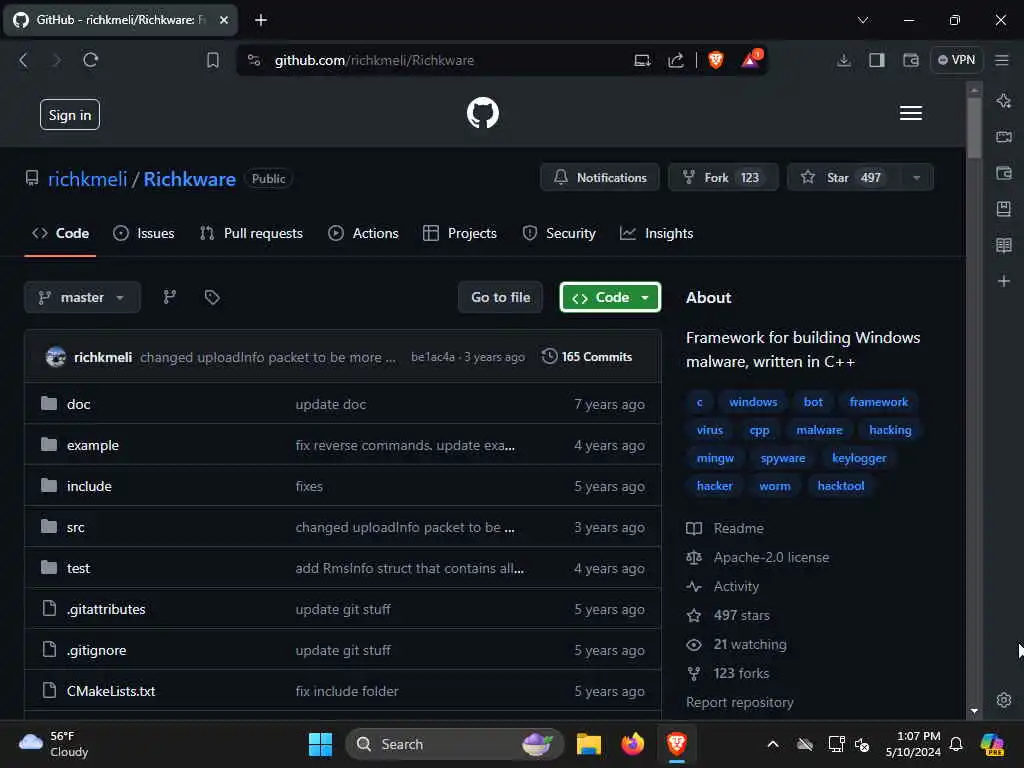Switch to the Issues tab
This screenshot has height=768, width=1024.
coord(144,233)
